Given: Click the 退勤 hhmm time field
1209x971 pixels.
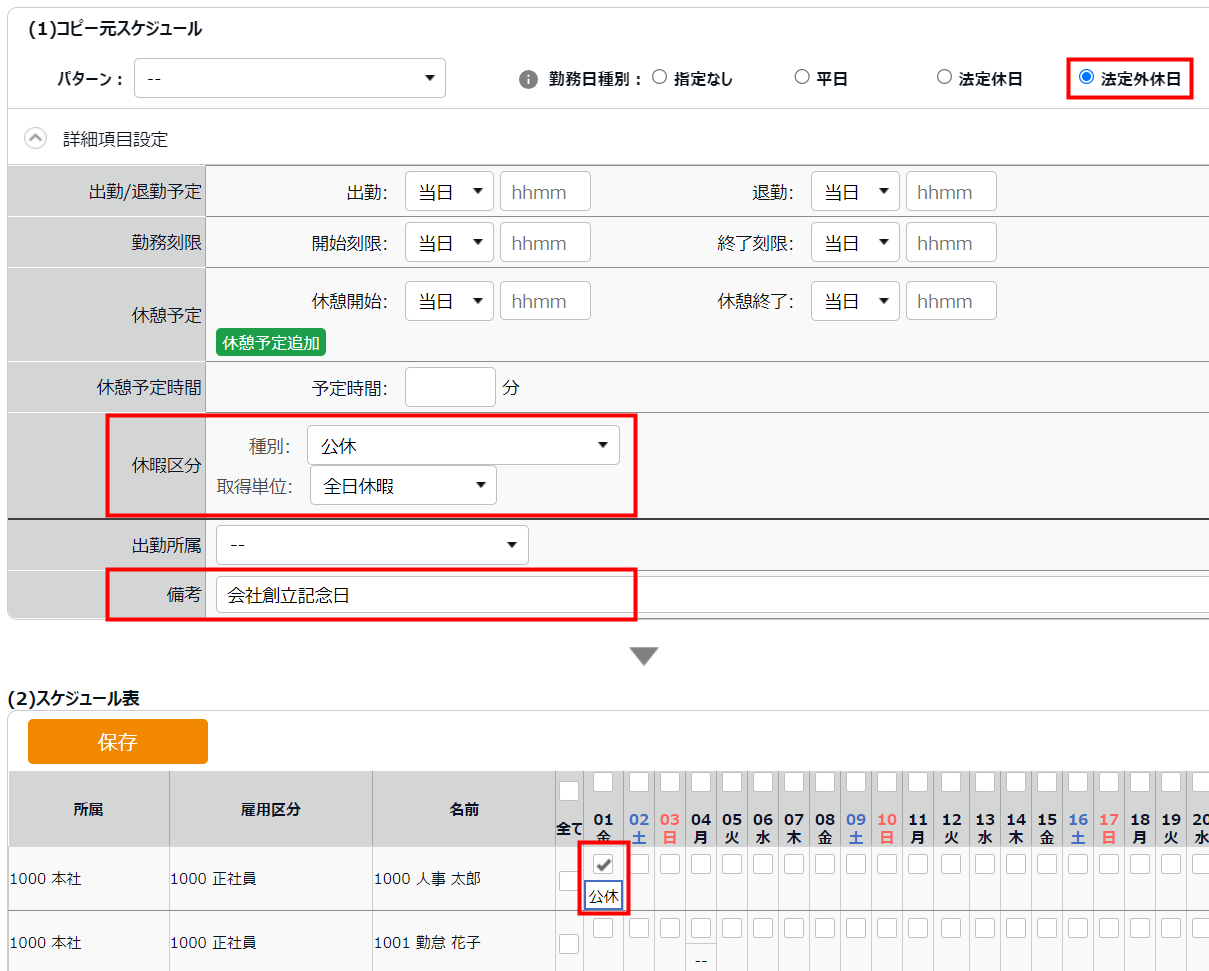Looking at the screenshot, I should tap(950, 191).
